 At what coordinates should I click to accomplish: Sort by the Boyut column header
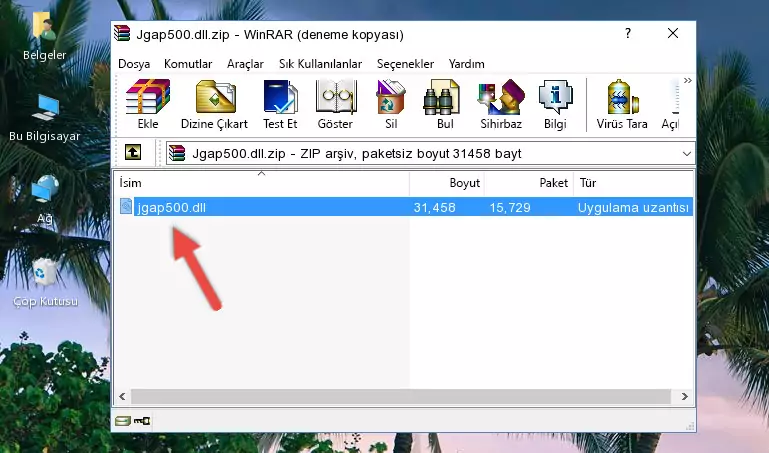447,183
